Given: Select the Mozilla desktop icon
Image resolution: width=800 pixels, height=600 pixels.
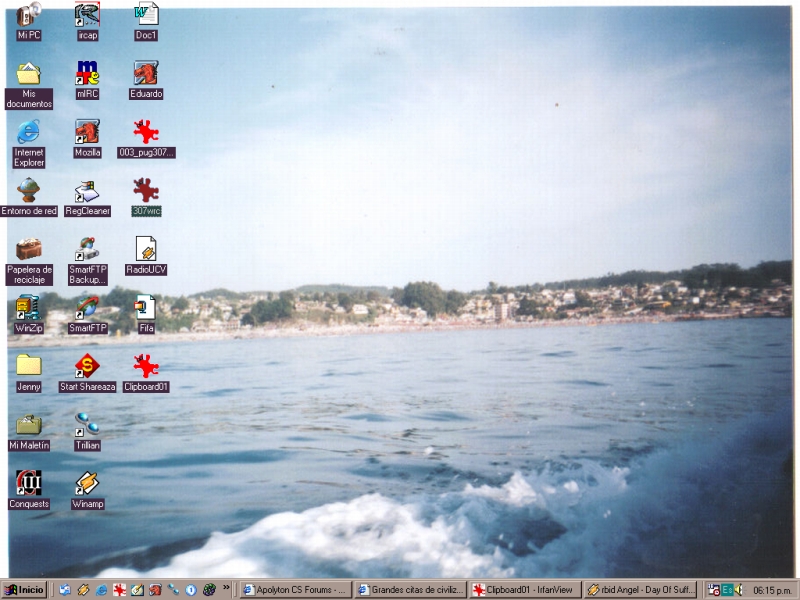Looking at the screenshot, I should (x=87, y=132).
